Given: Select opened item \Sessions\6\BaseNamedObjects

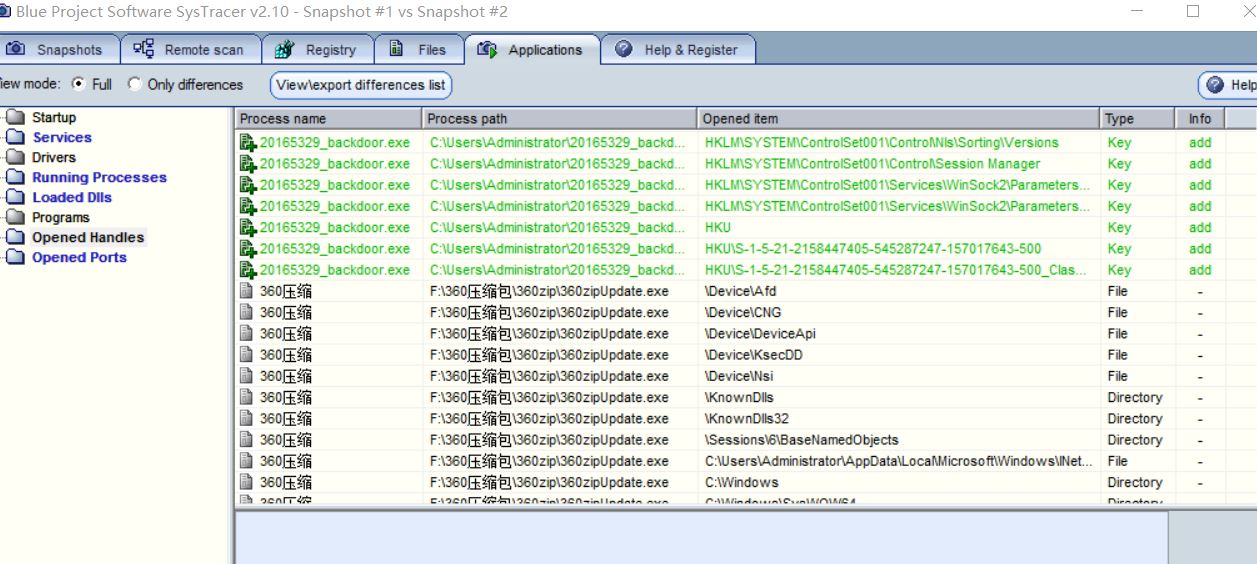Looking at the screenshot, I should point(801,440).
